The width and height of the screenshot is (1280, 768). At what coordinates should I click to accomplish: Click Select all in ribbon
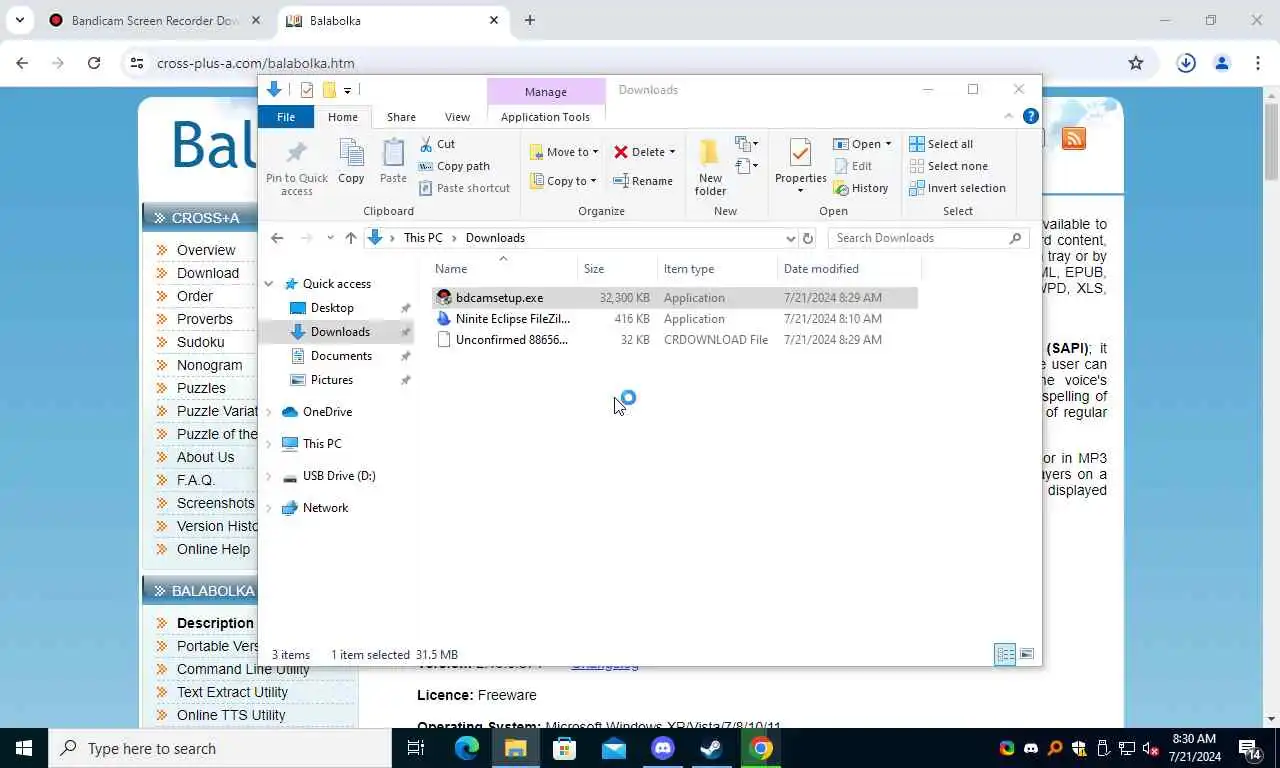[941, 144]
